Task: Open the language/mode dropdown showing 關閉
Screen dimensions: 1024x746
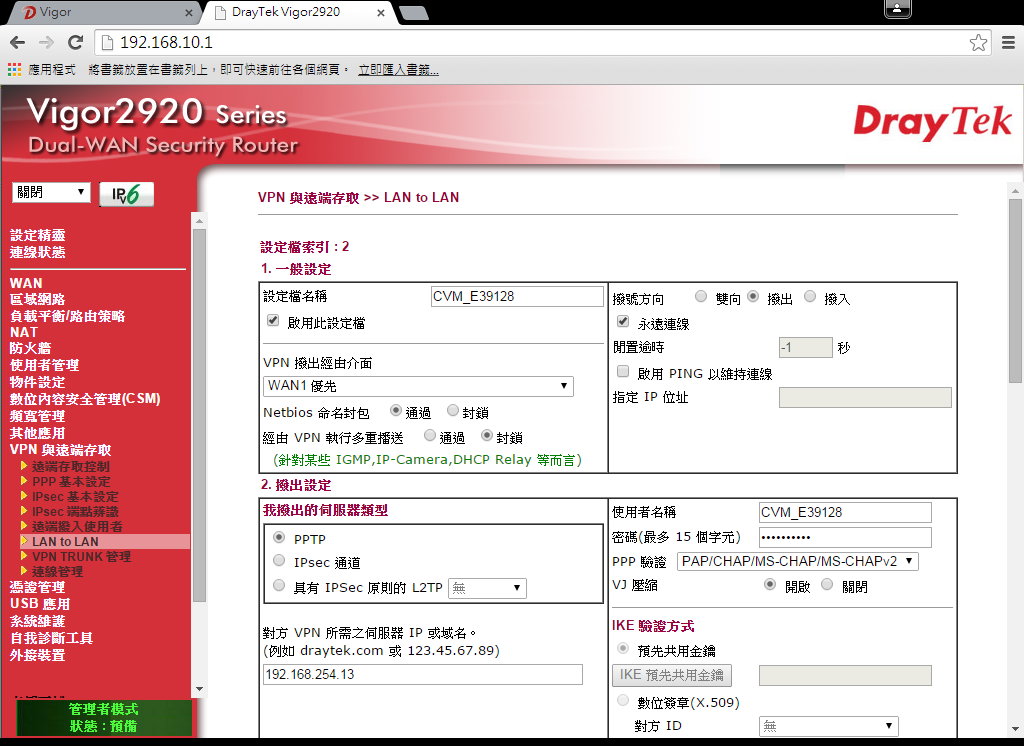Action: 51,192
